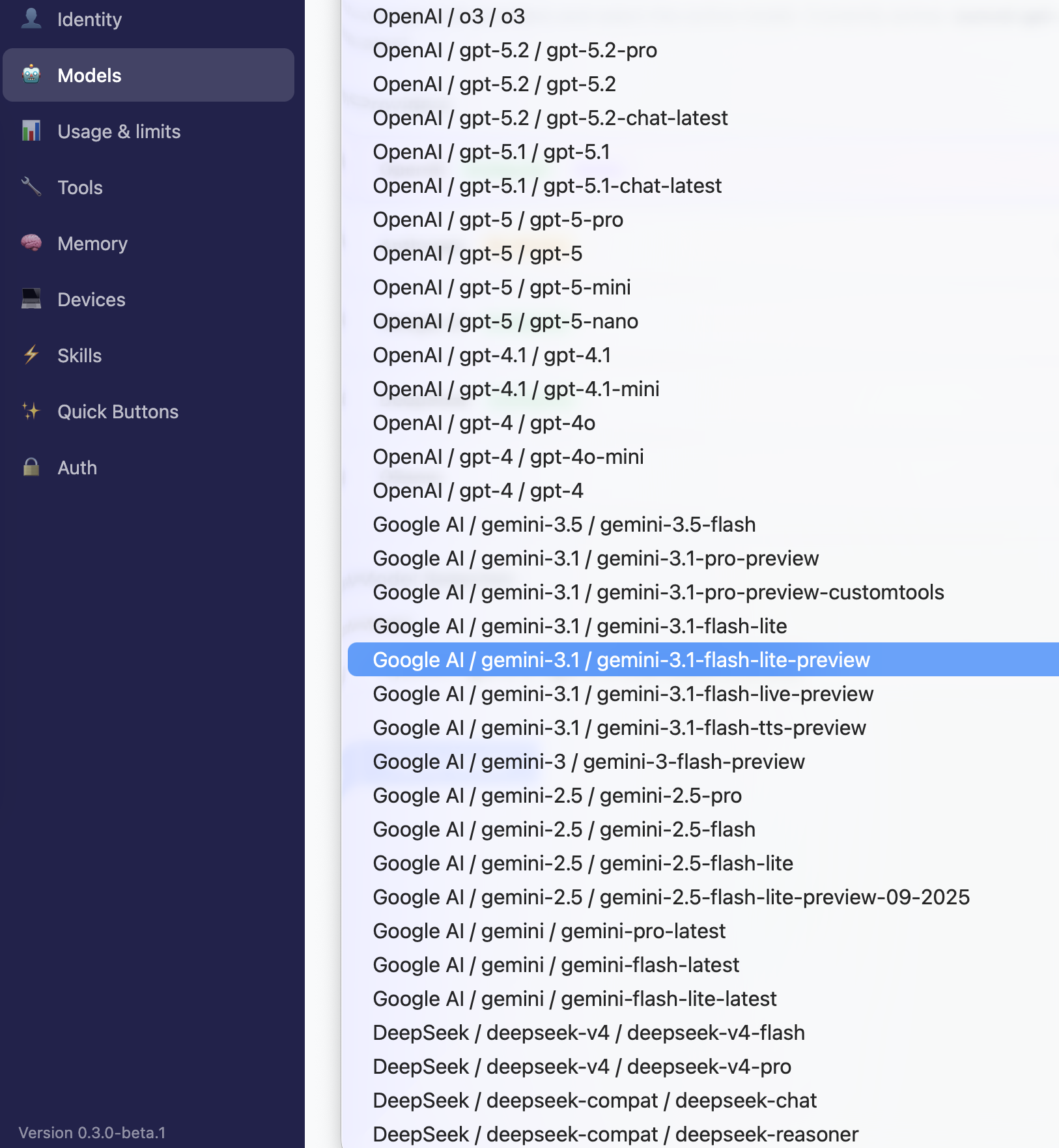Choose OpenAI gpt-5.2-pro model option
This screenshot has width=1059, height=1148.
coord(703,50)
